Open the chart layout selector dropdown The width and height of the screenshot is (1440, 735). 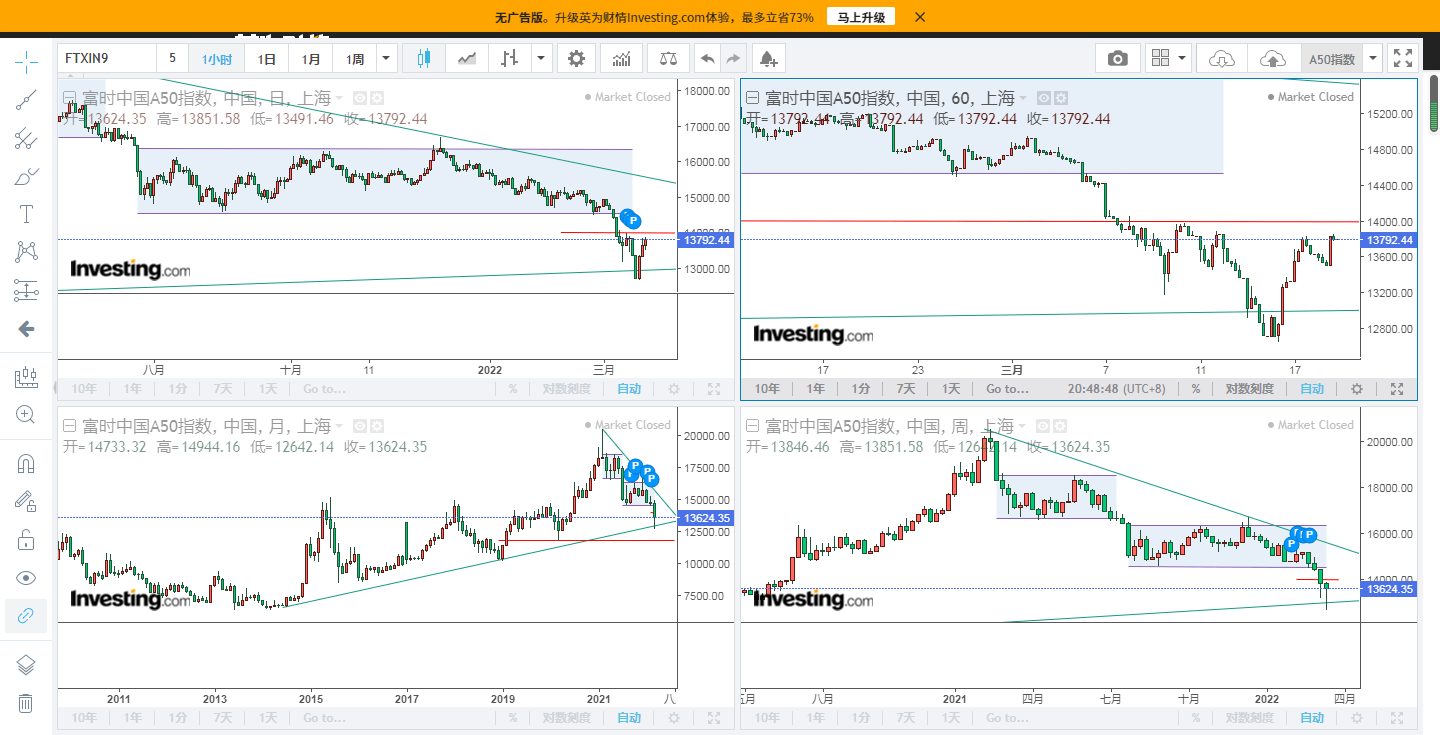coord(1169,59)
